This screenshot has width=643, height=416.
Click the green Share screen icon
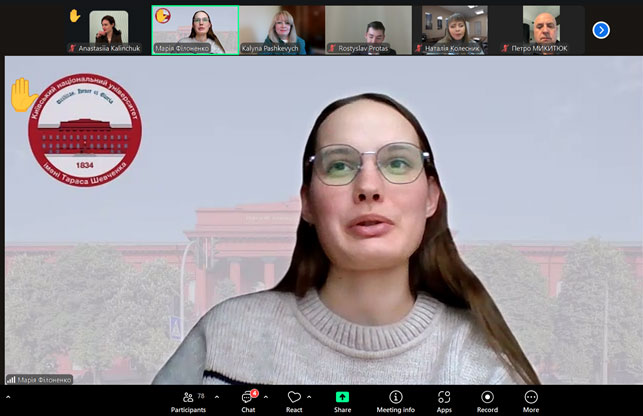[x=342, y=400]
